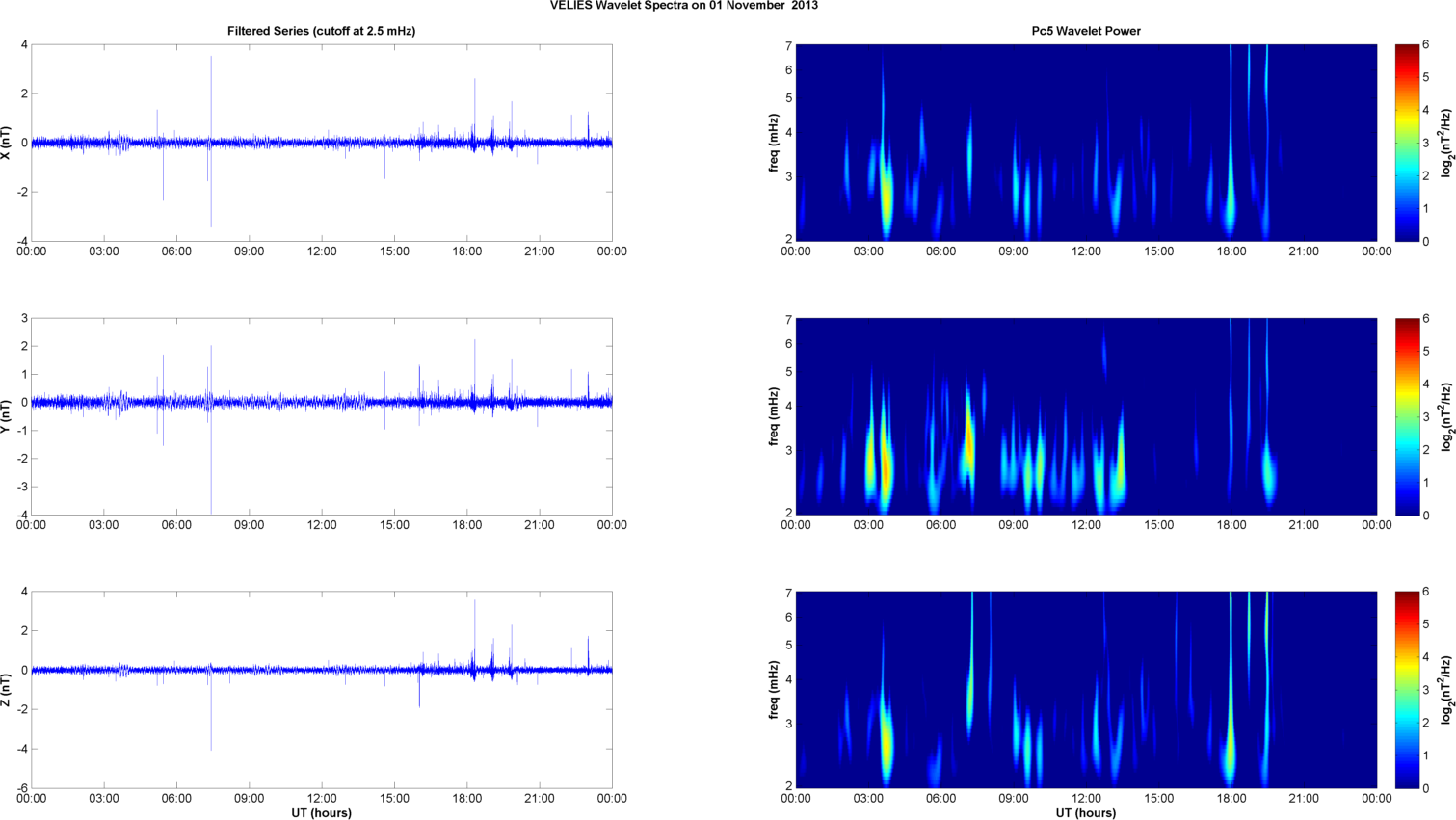The image size is (1456, 820).
Task: Click the log2(nT²/Hz) label on the Y-row colorbar
Action: (x=1445, y=416)
